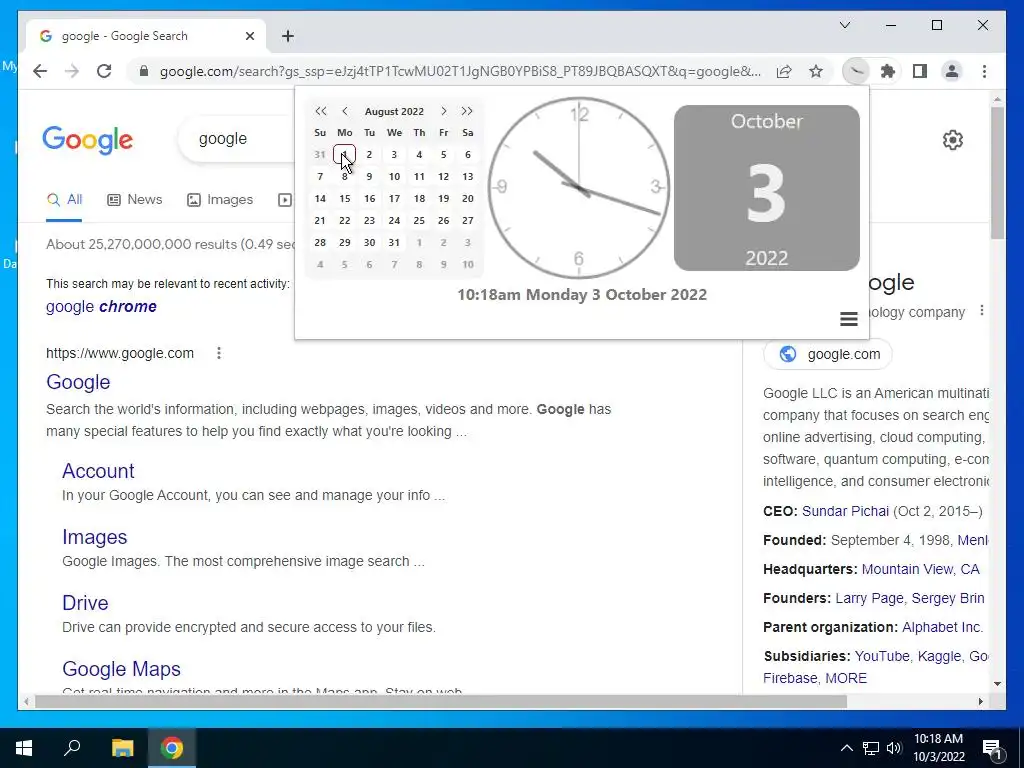Toggle Chrome side panel icon
1024x768 pixels.
pyautogui.click(x=920, y=71)
